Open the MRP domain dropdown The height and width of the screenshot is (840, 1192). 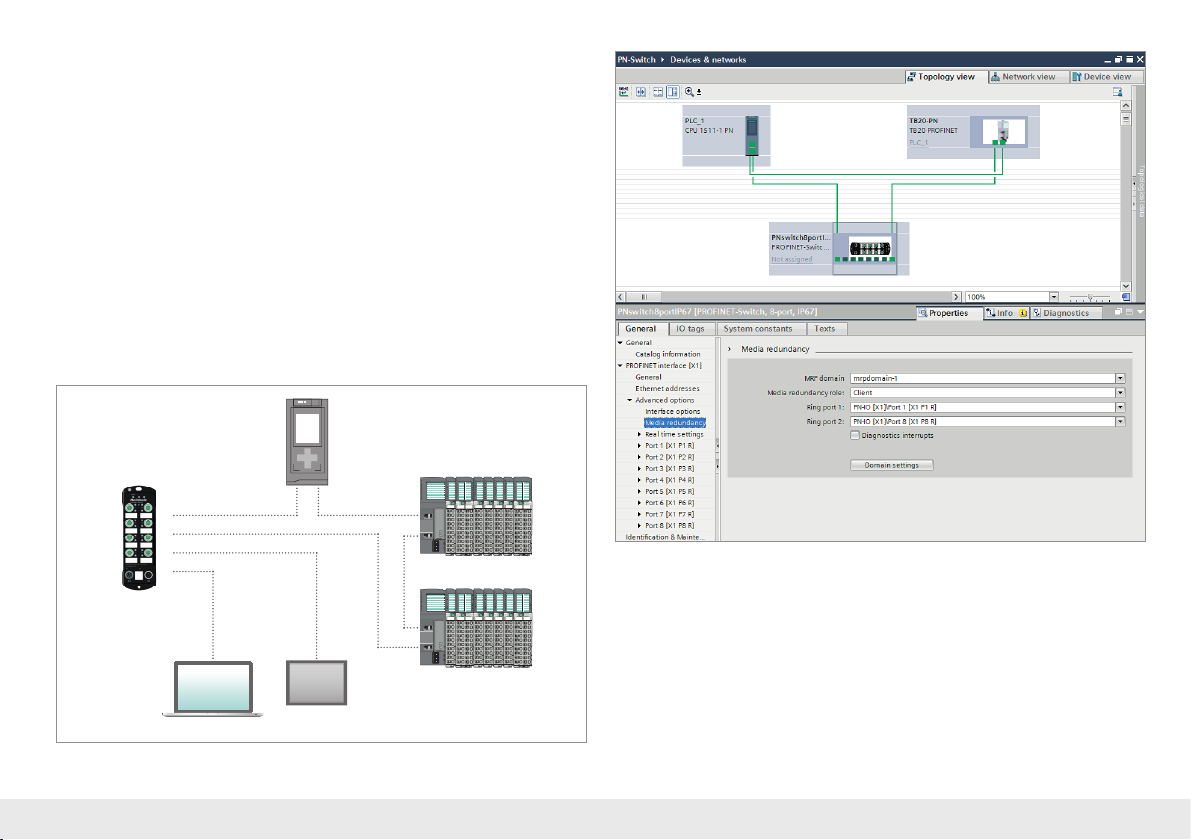click(1120, 378)
